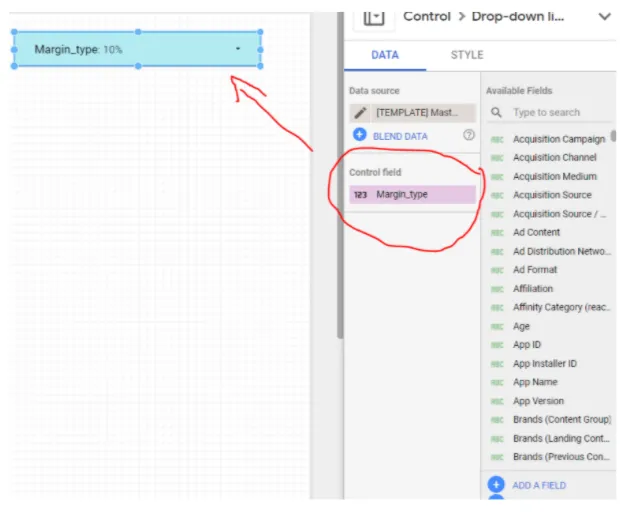
Task: Switch to the STYLE tab
Action: (x=467, y=55)
